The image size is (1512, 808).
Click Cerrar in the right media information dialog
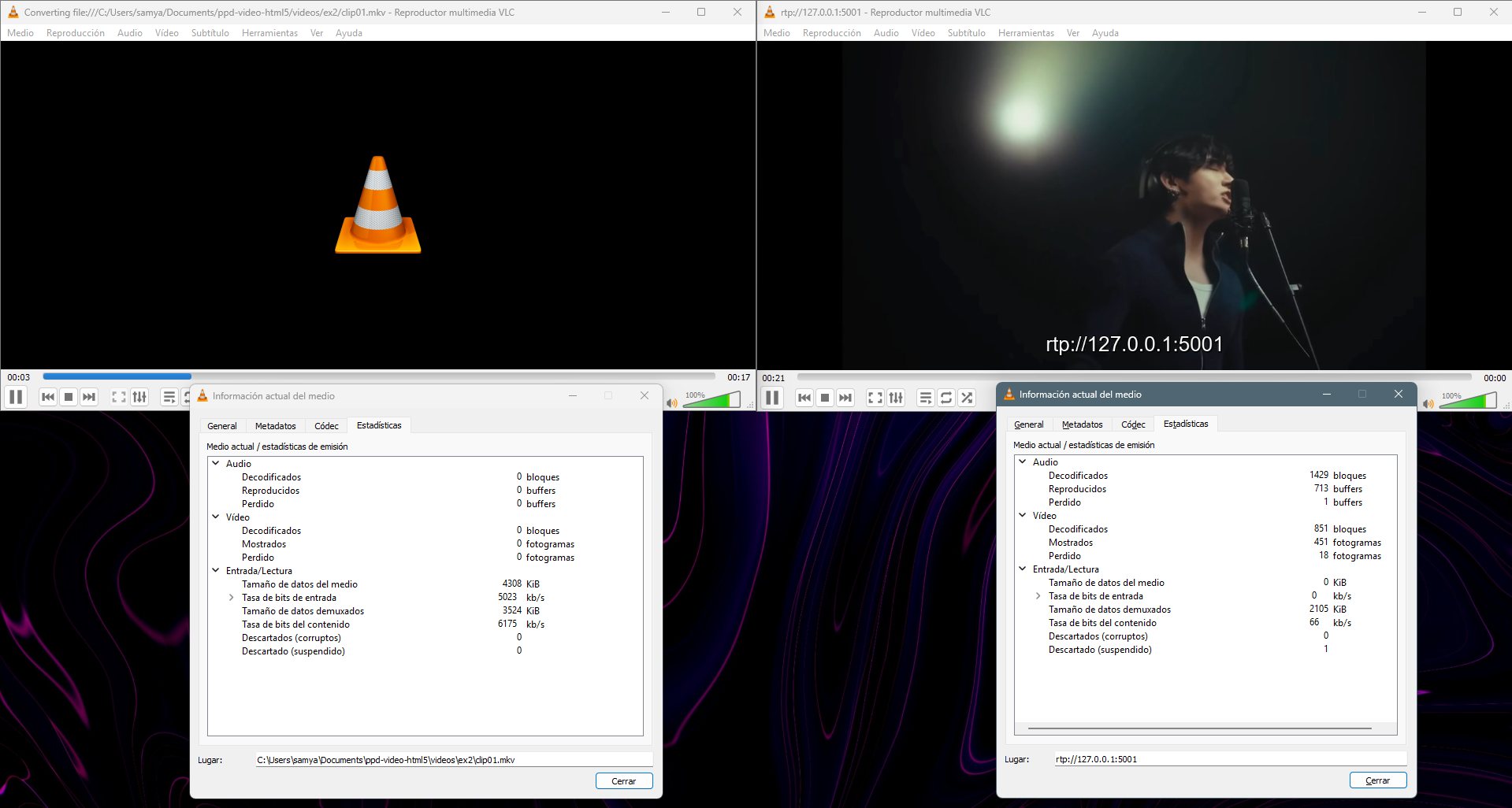pos(1377,780)
